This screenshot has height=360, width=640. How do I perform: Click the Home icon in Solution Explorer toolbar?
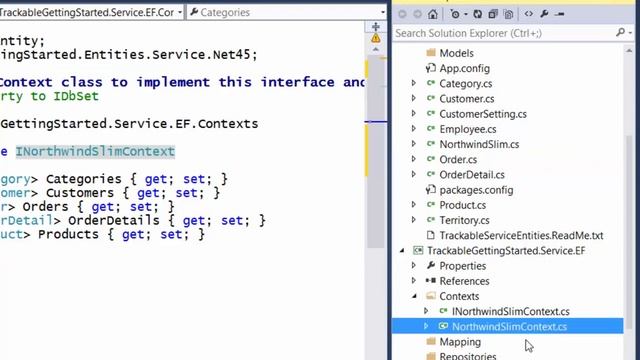[x=433, y=14]
